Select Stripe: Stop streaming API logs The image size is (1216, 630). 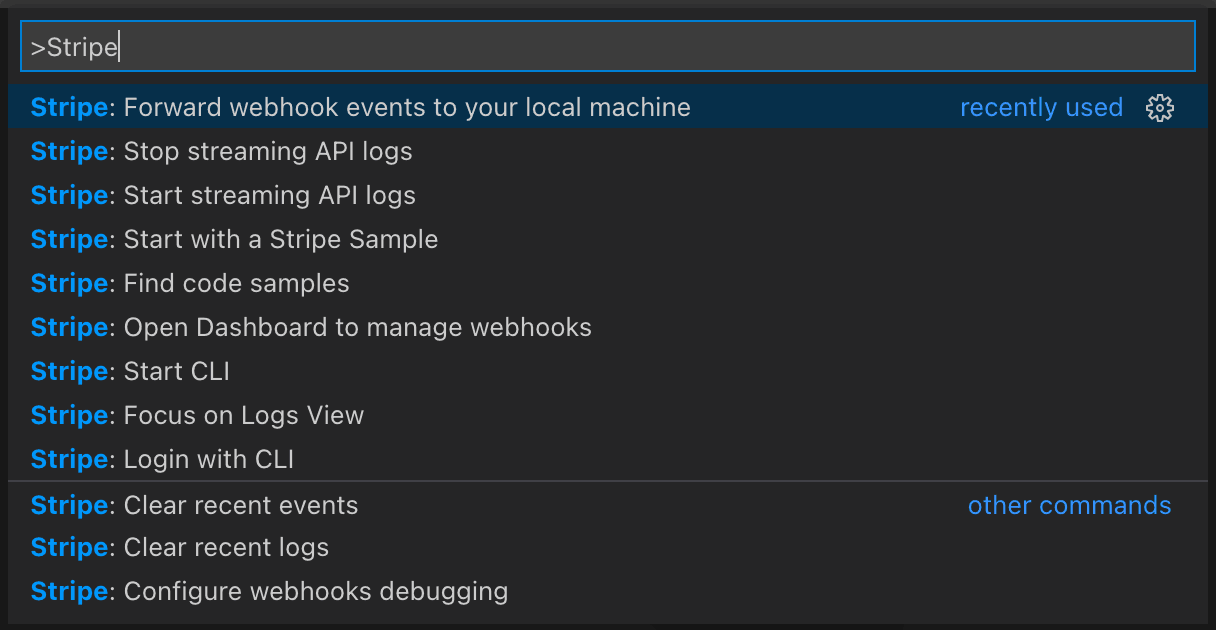tap(608, 151)
